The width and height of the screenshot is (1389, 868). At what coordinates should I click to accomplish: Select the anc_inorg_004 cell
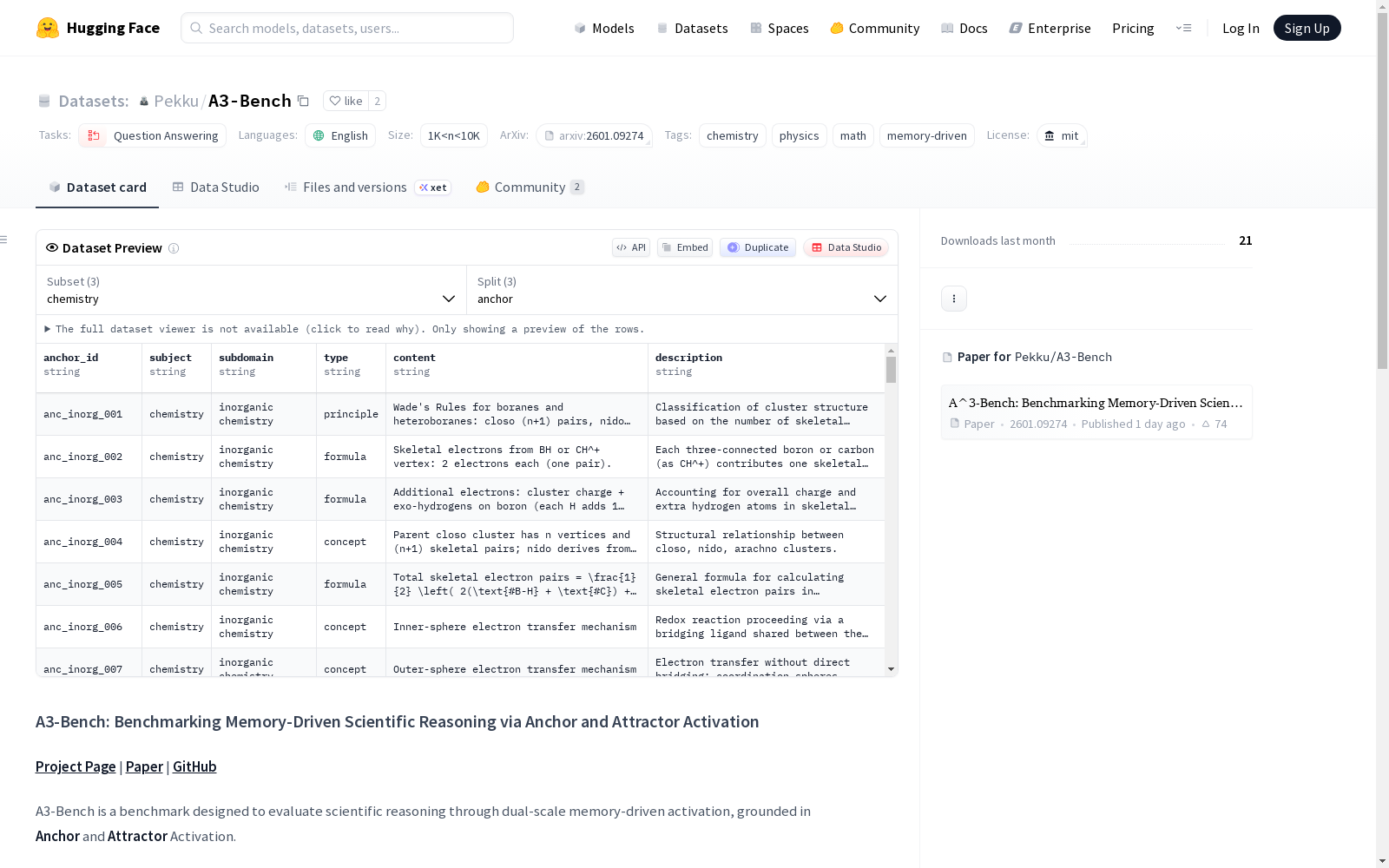click(89, 542)
